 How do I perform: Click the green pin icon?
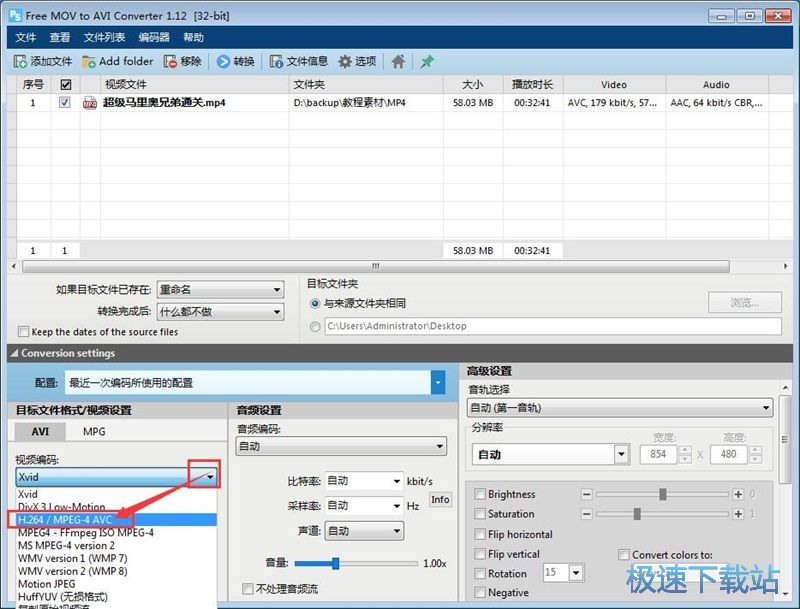coord(427,61)
